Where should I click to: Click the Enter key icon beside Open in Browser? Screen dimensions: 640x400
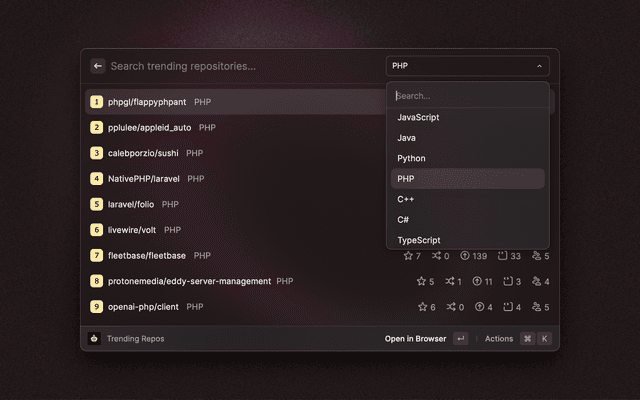pyautogui.click(x=460, y=339)
